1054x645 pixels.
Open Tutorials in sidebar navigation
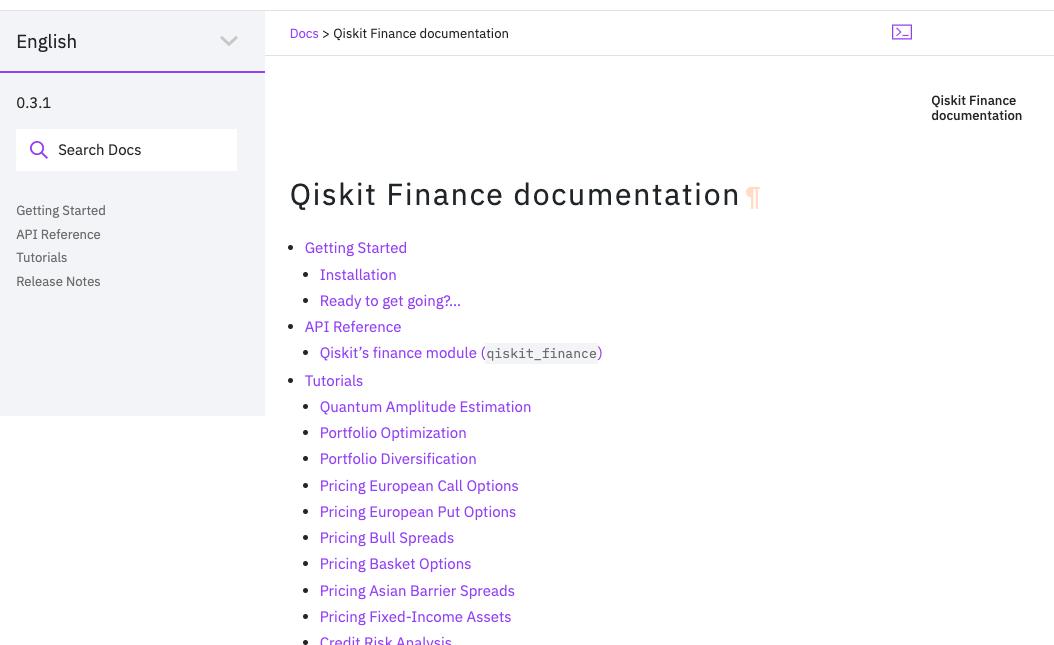coord(42,257)
